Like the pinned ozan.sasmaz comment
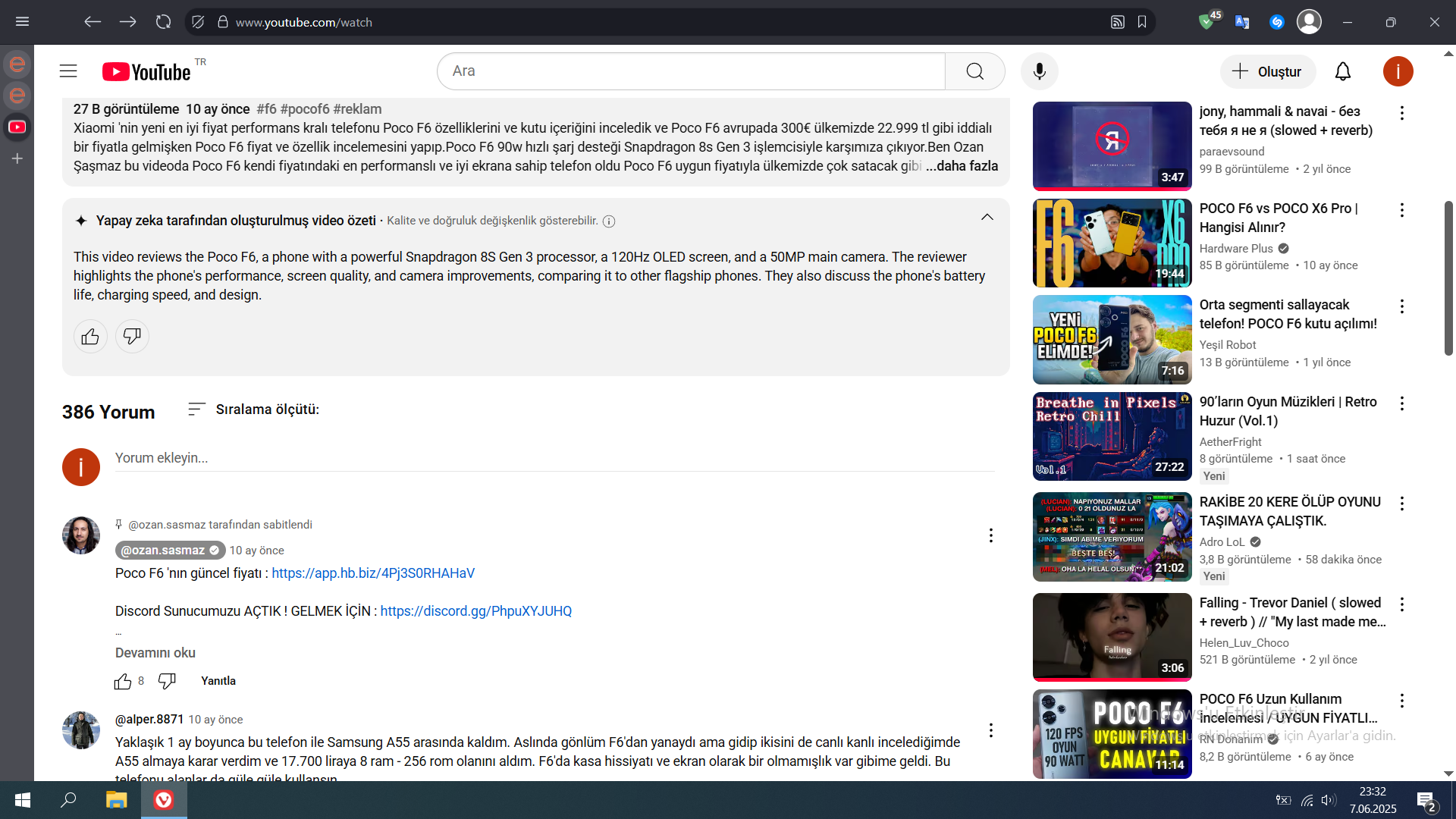Screen dimensions: 1456x819 point(123,681)
